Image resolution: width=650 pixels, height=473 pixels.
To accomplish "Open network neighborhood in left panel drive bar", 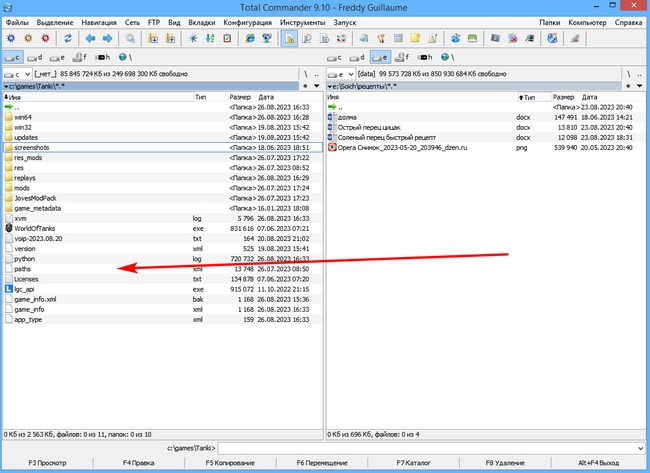I will coord(124,57).
